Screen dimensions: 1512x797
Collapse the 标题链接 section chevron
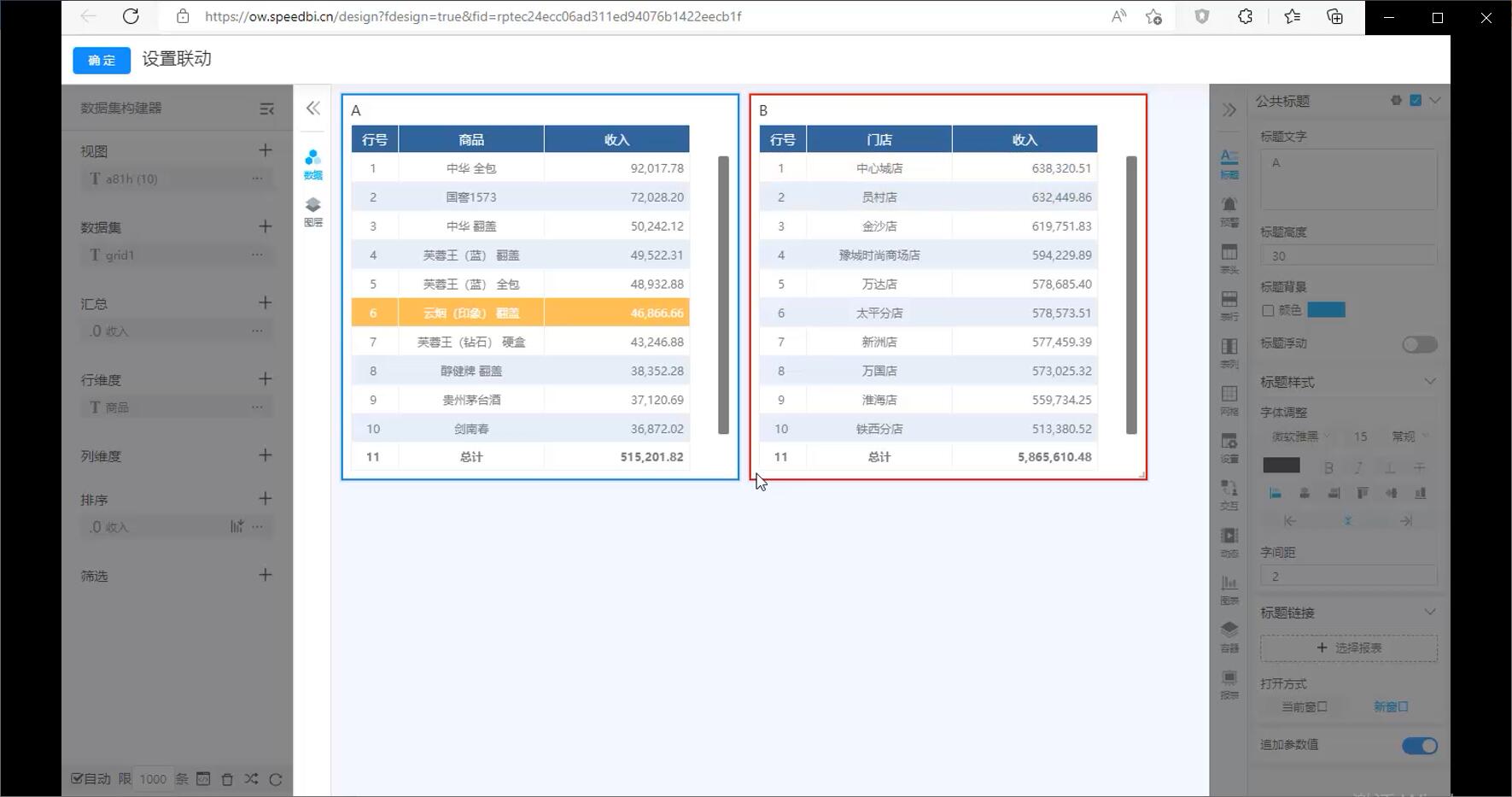[1429, 612]
